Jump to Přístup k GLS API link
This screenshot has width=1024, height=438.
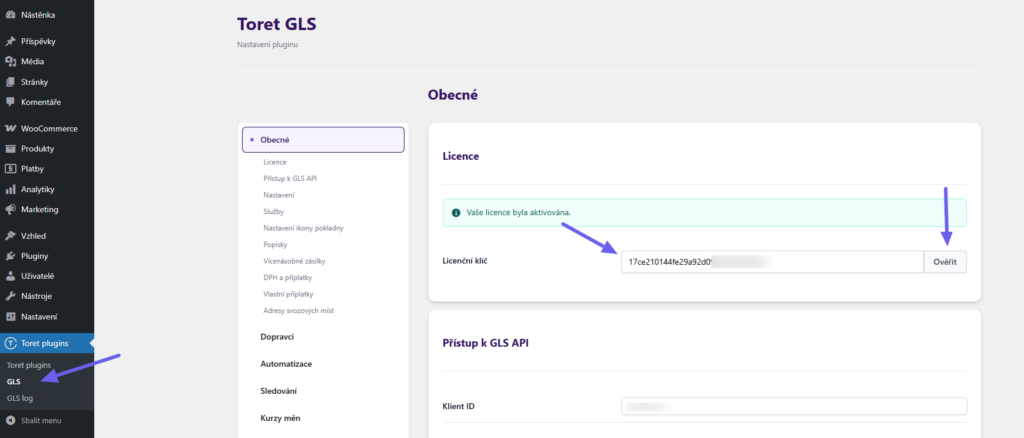coord(290,178)
